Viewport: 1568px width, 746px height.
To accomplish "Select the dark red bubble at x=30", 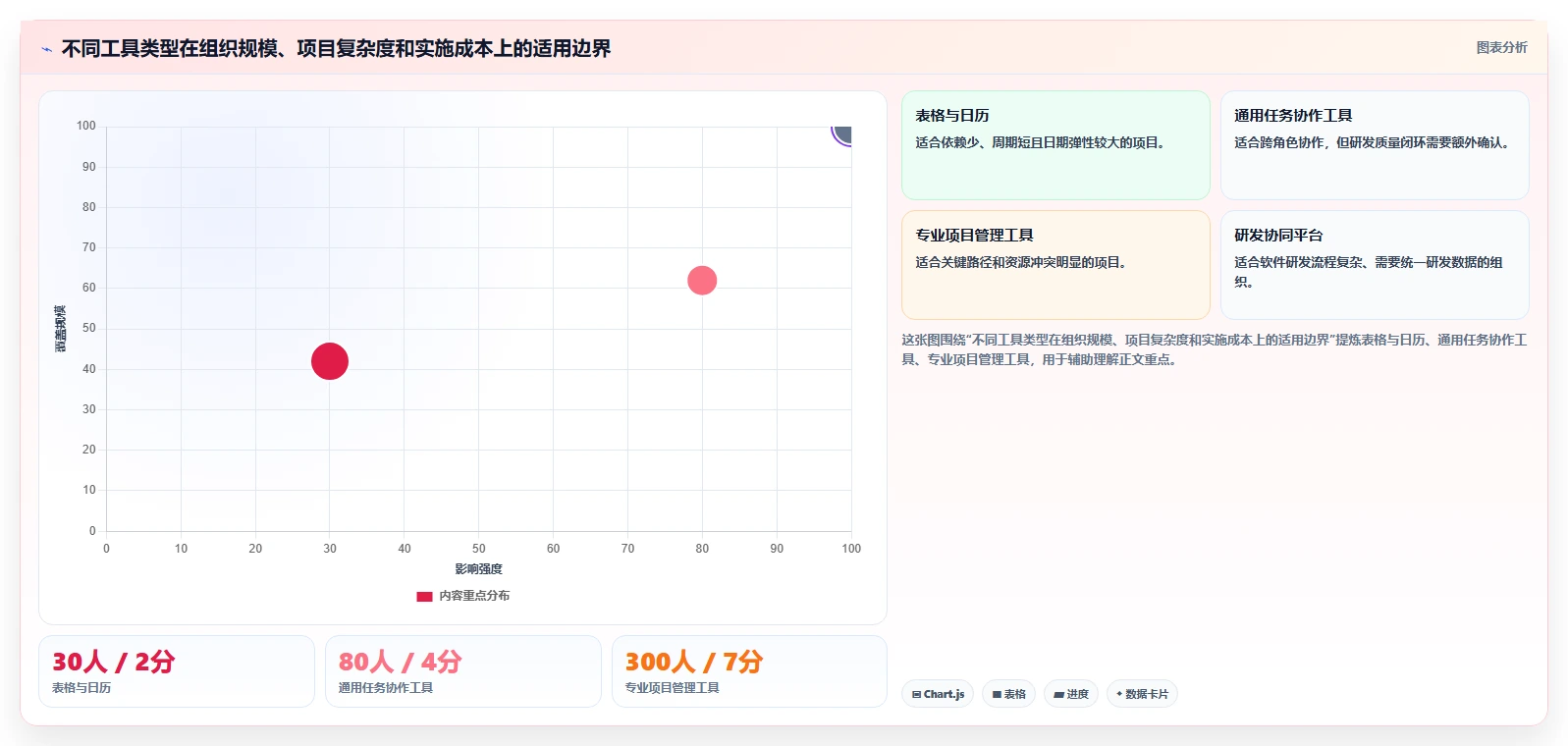I will coord(330,361).
